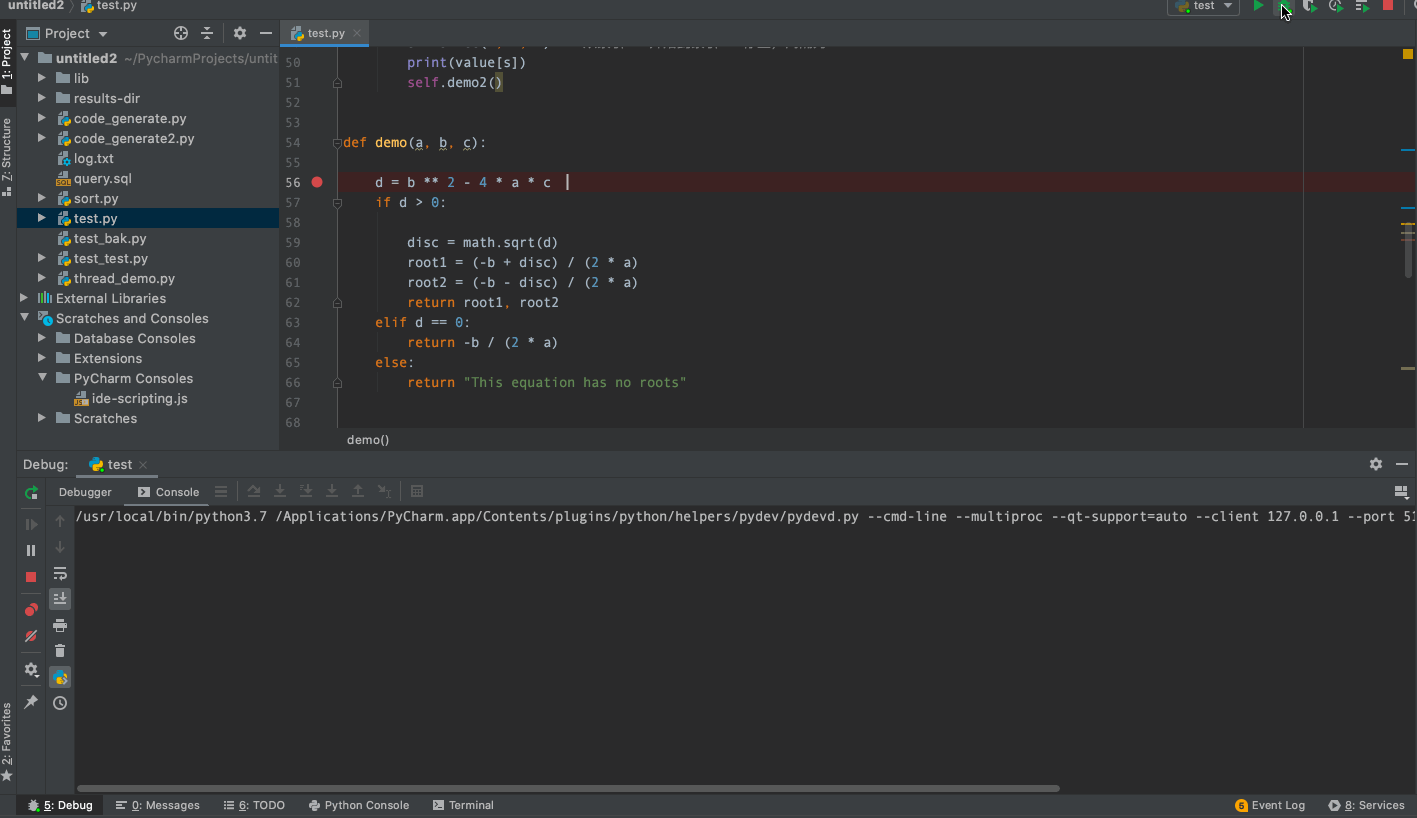
Task: Rerun the test debug session
Action: click(31, 492)
